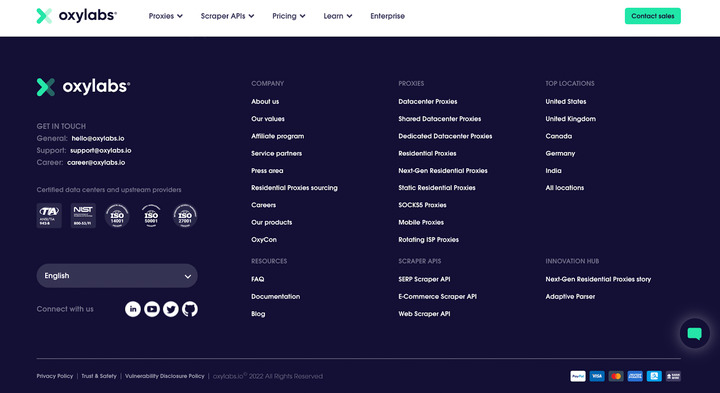Open the FAQ resource link
This screenshot has height=393, width=720.
[x=258, y=279]
